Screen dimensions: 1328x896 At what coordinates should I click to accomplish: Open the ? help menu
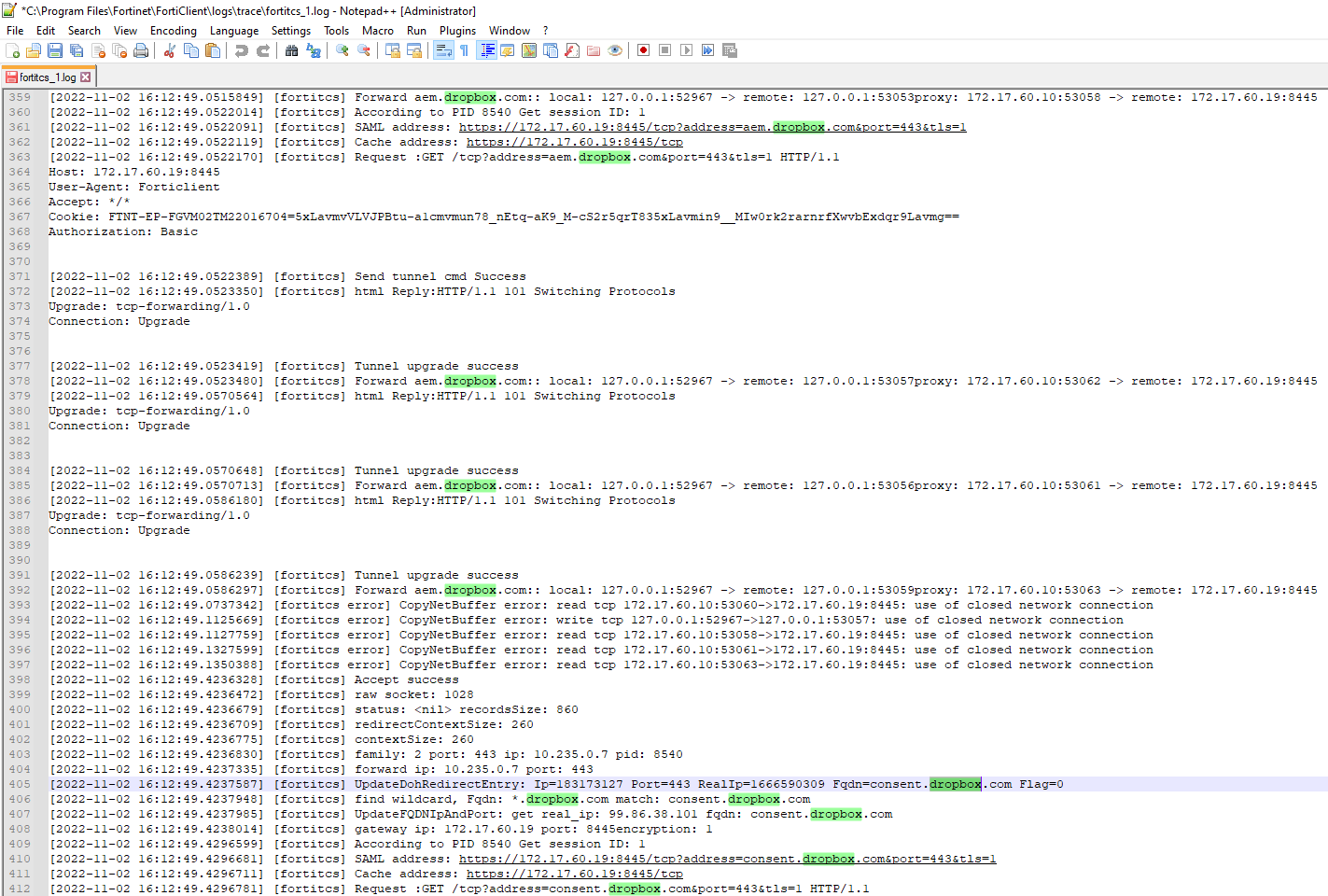pos(546,31)
